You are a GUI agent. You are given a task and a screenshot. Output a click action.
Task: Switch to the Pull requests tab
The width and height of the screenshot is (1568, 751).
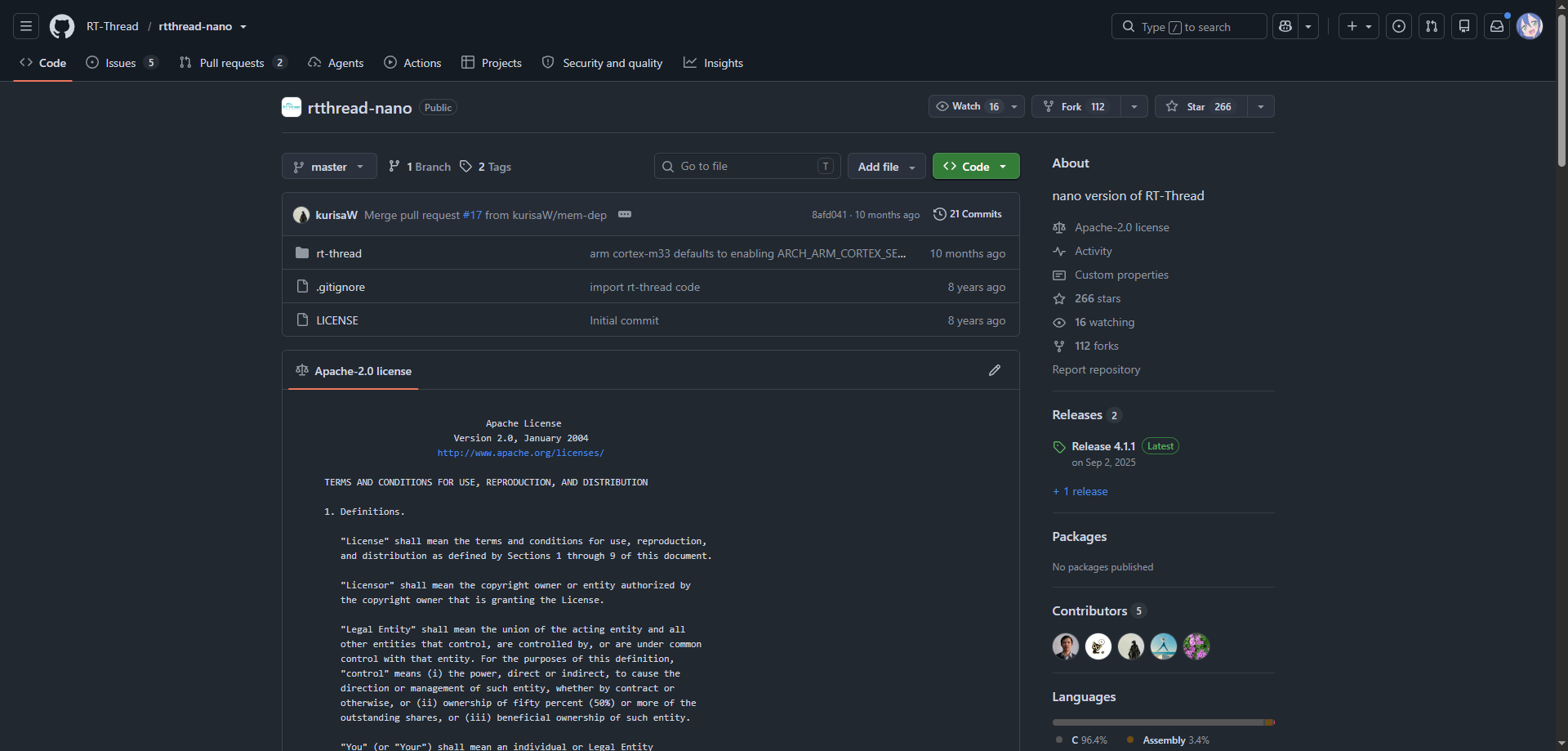click(x=233, y=63)
